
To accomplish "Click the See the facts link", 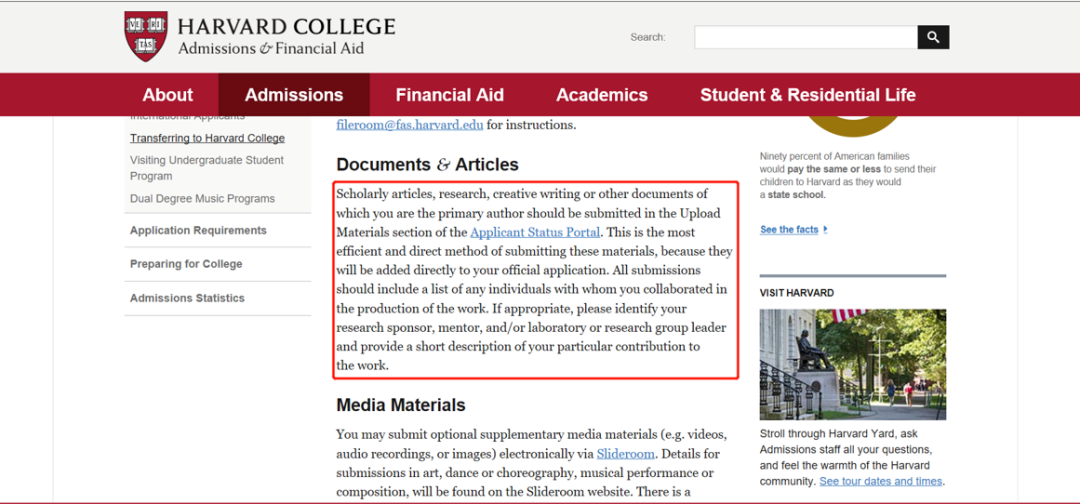I will pyautogui.click(x=789, y=230).
